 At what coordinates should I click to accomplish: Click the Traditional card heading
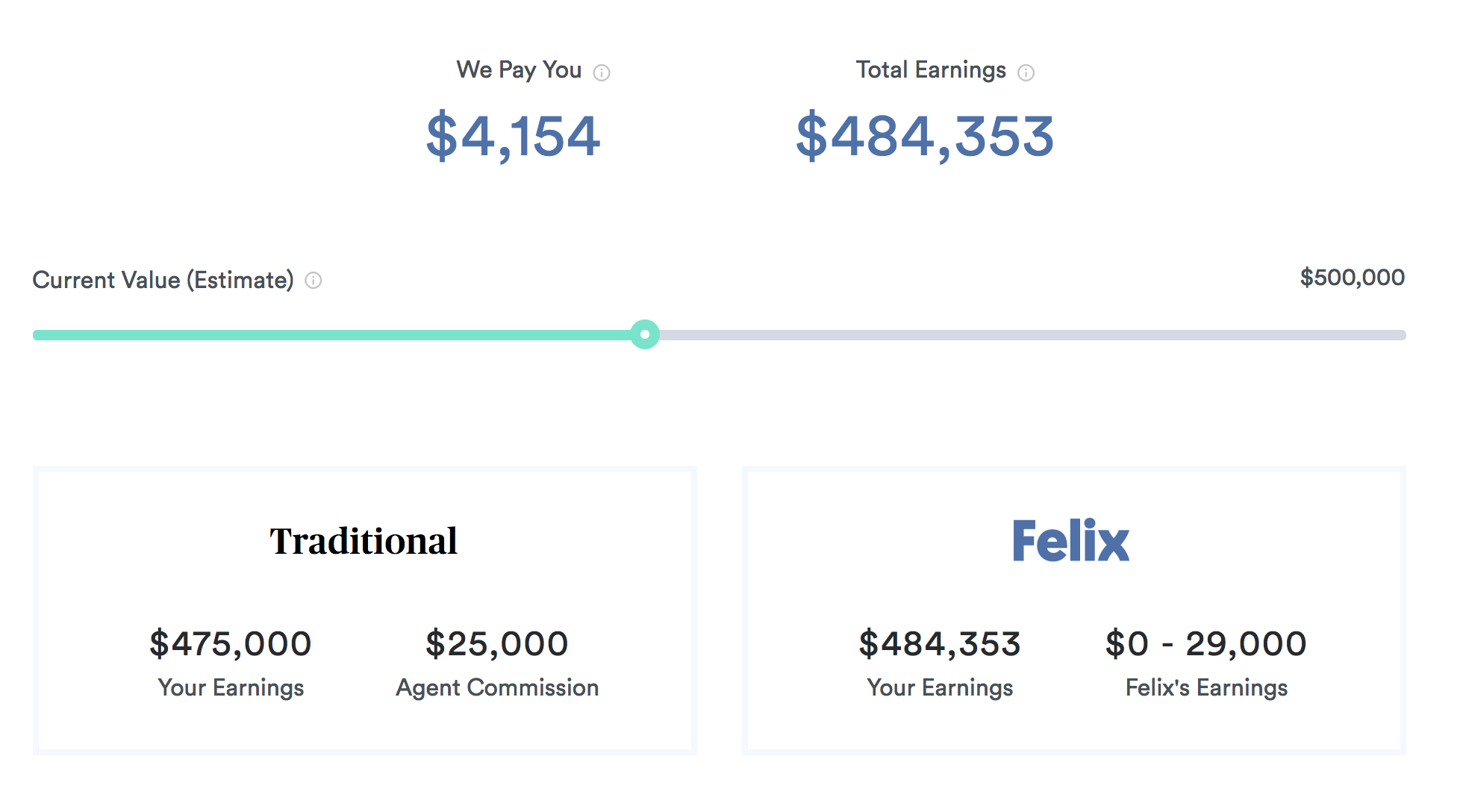[x=364, y=541]
